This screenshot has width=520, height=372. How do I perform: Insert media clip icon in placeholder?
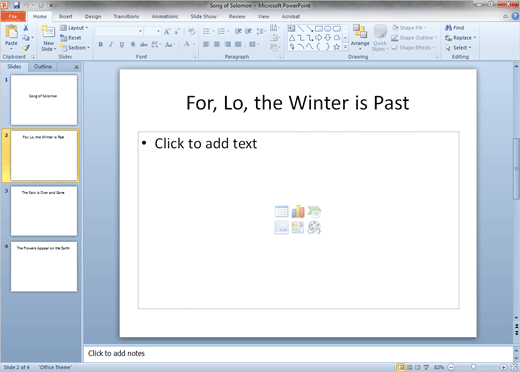click(314, 227)
